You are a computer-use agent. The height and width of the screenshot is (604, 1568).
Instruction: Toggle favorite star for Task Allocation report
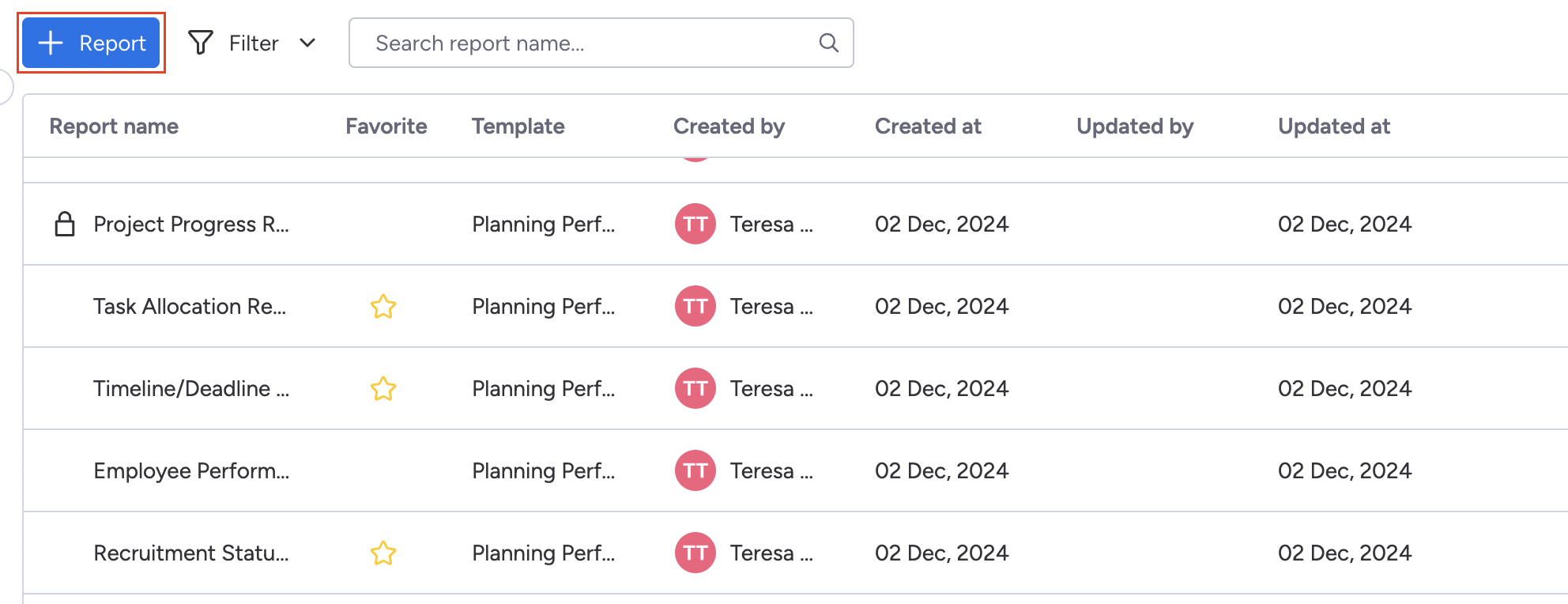click(x=383, y=306)
